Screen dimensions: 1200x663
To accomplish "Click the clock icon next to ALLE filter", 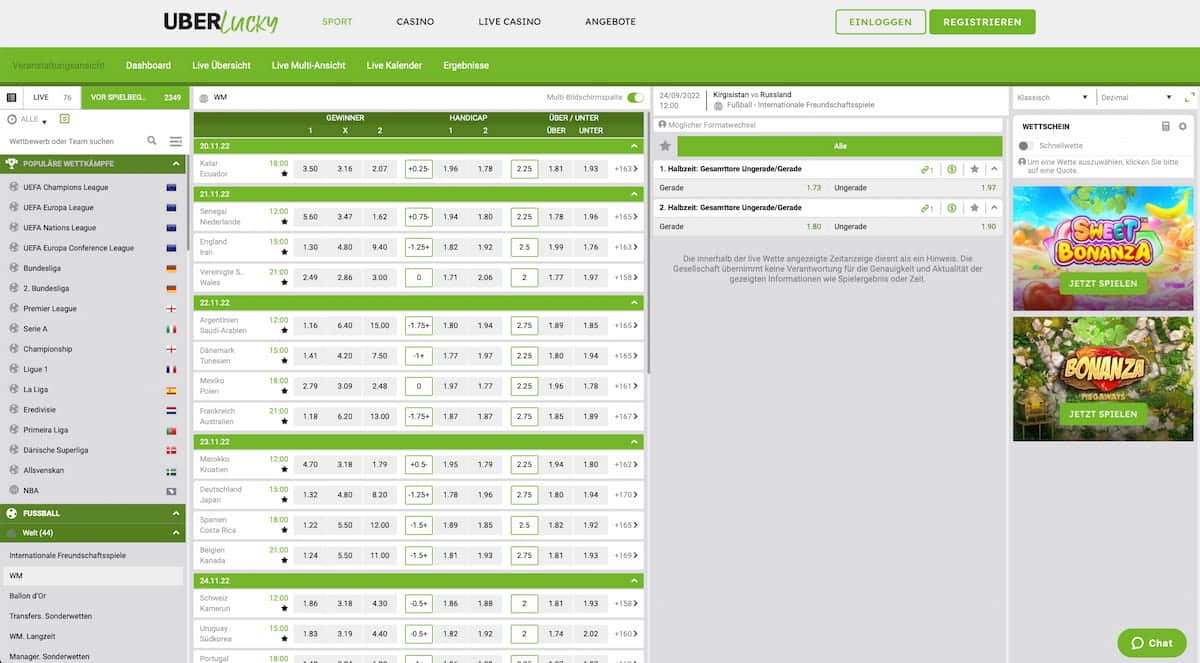I will coord(12,119).
